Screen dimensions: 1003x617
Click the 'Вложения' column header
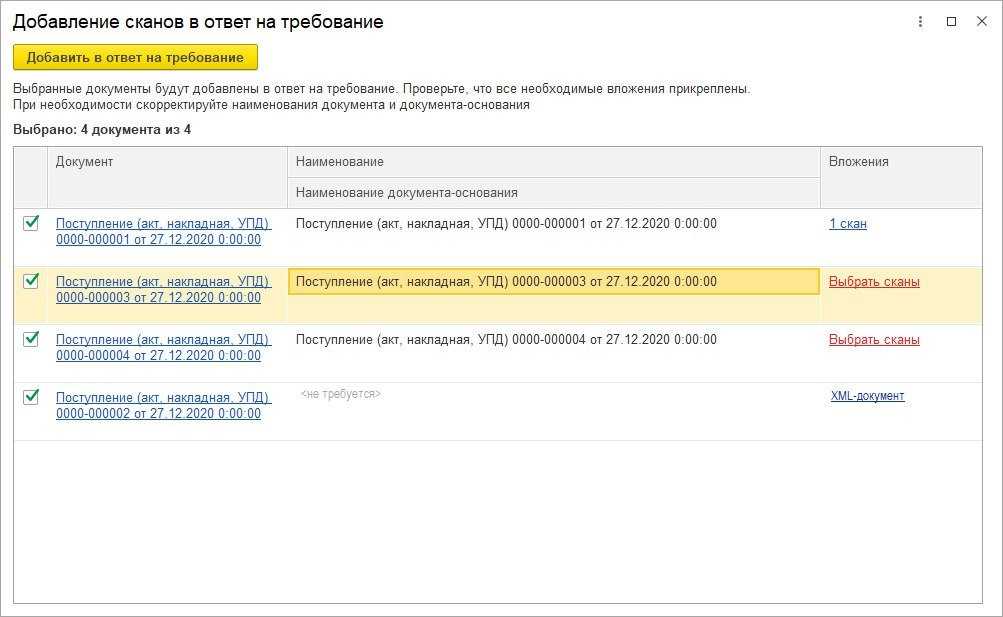coord(858,162)
